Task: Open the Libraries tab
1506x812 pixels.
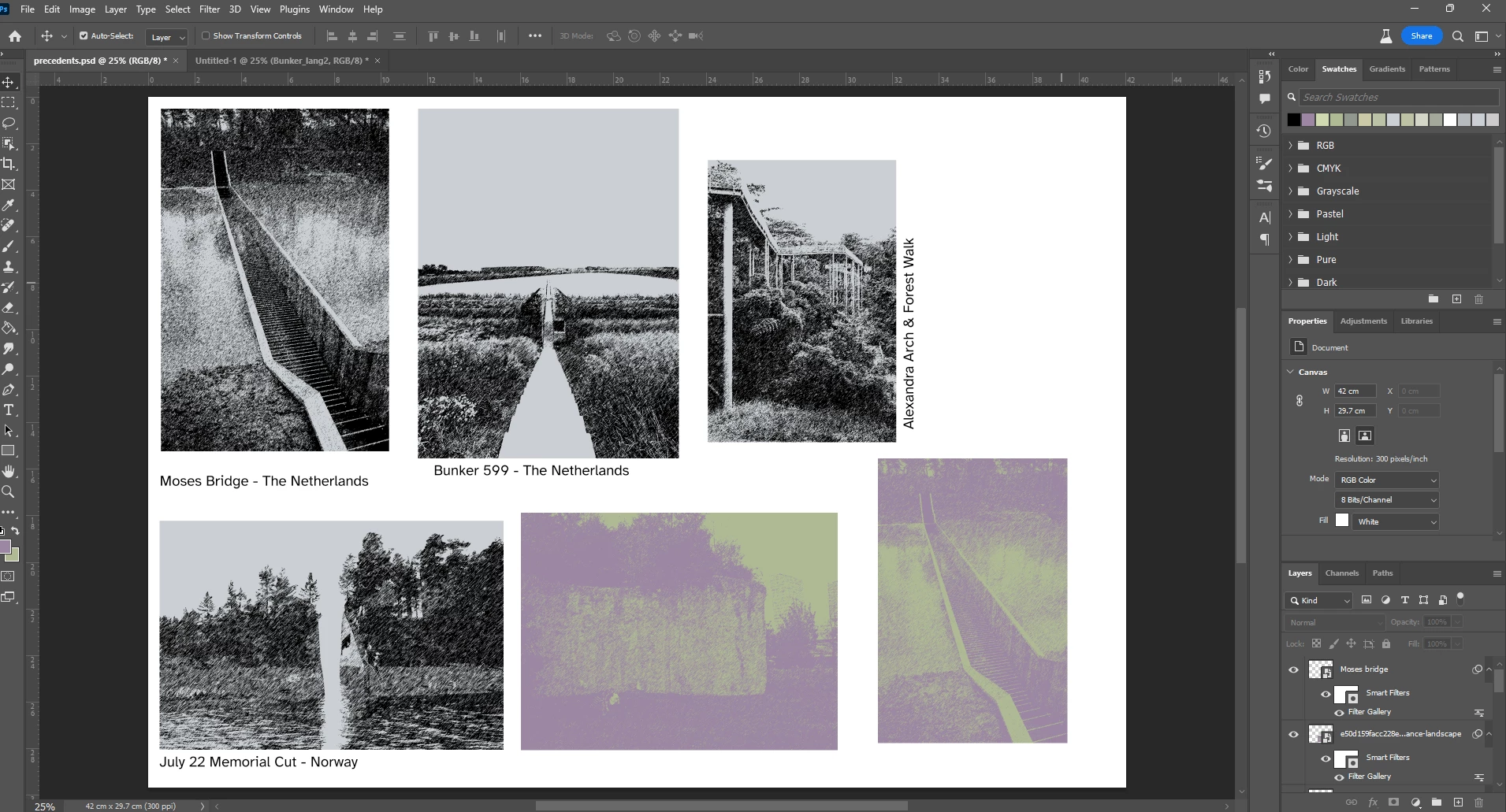Action: click(1416, 321)
